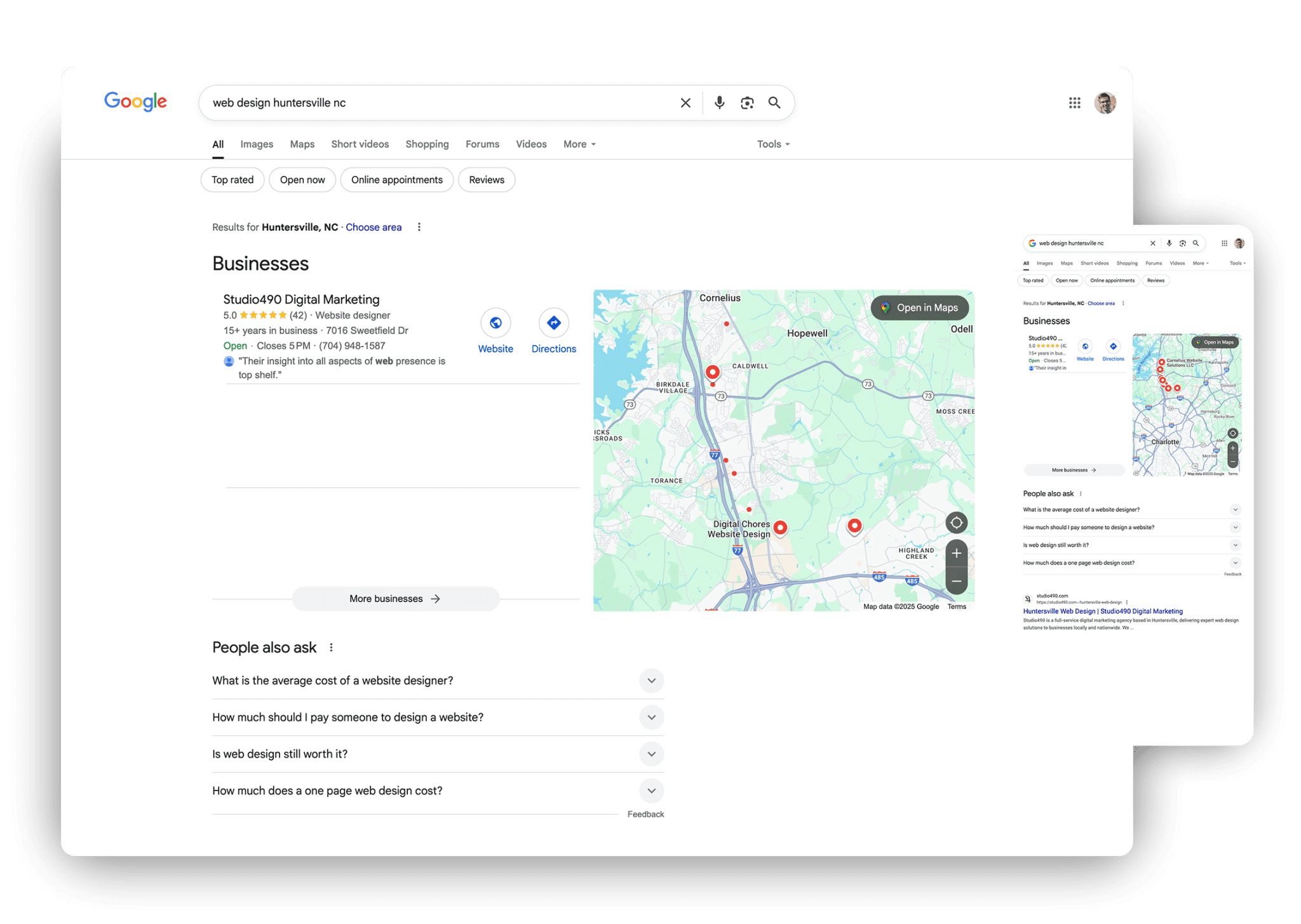
Task: Switch to the Shopping tab
Action: [427, 144]
